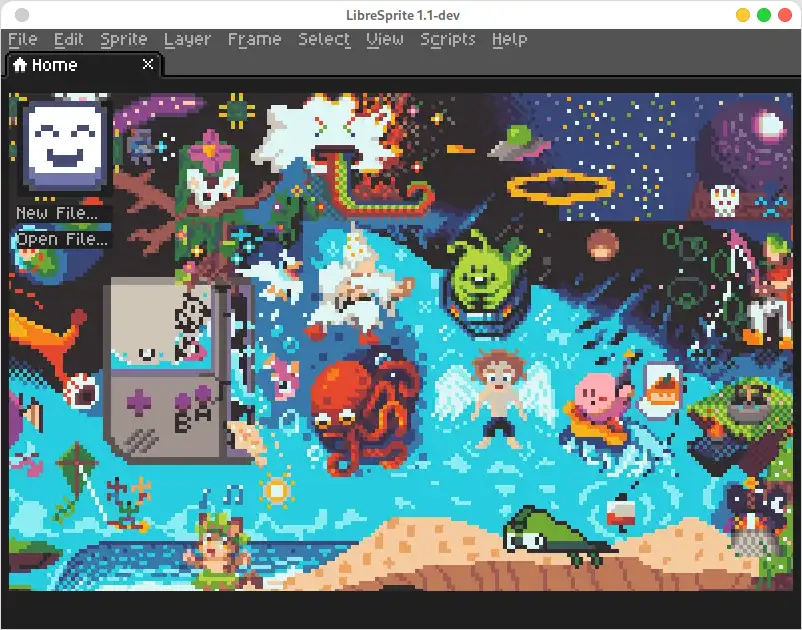
Task: Click the red close window button
Action: point(785,15)
